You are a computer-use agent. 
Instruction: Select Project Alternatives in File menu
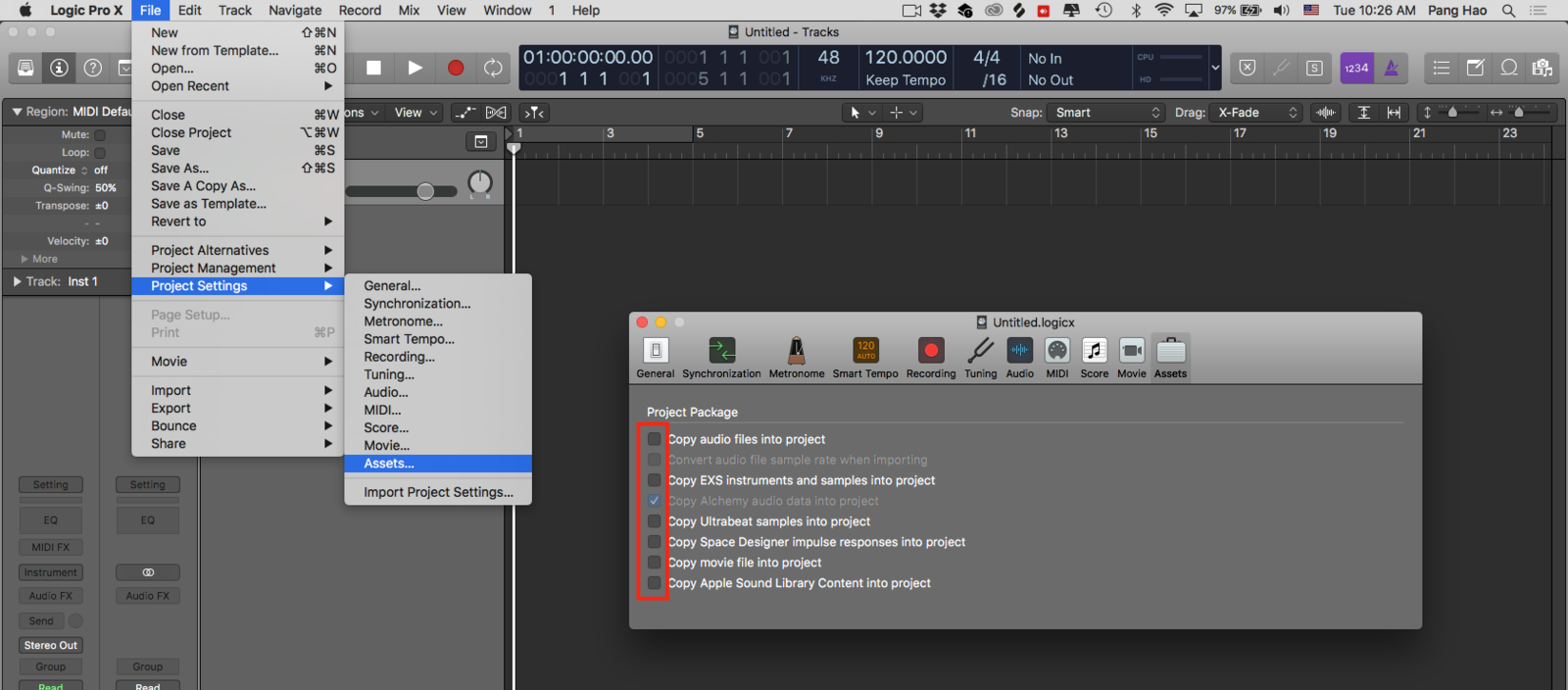click(x=238, y=251)
